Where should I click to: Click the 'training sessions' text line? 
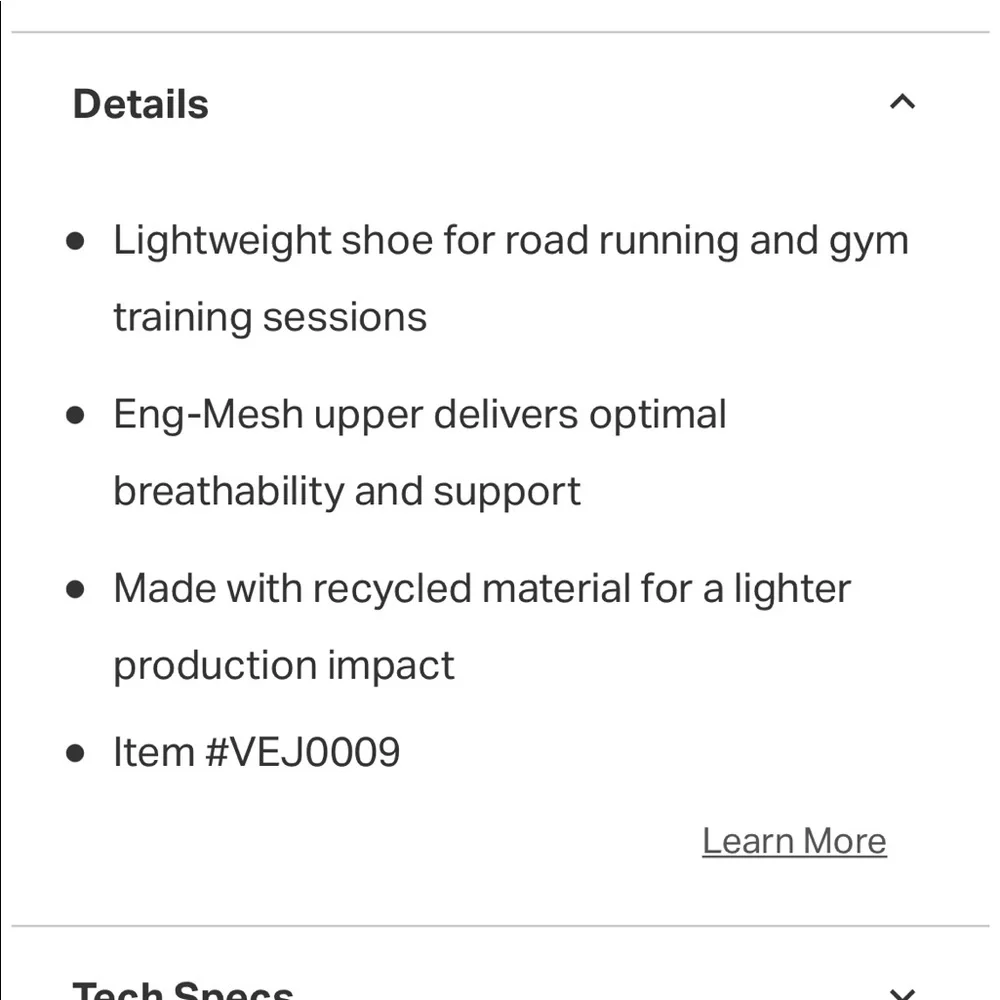(x=270, y=318)
